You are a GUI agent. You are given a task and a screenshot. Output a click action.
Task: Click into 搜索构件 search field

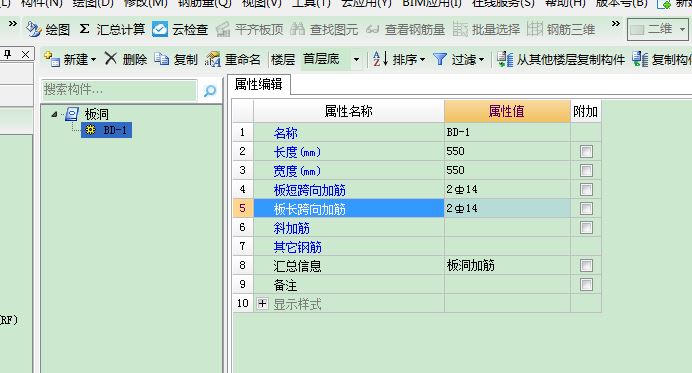119,90
